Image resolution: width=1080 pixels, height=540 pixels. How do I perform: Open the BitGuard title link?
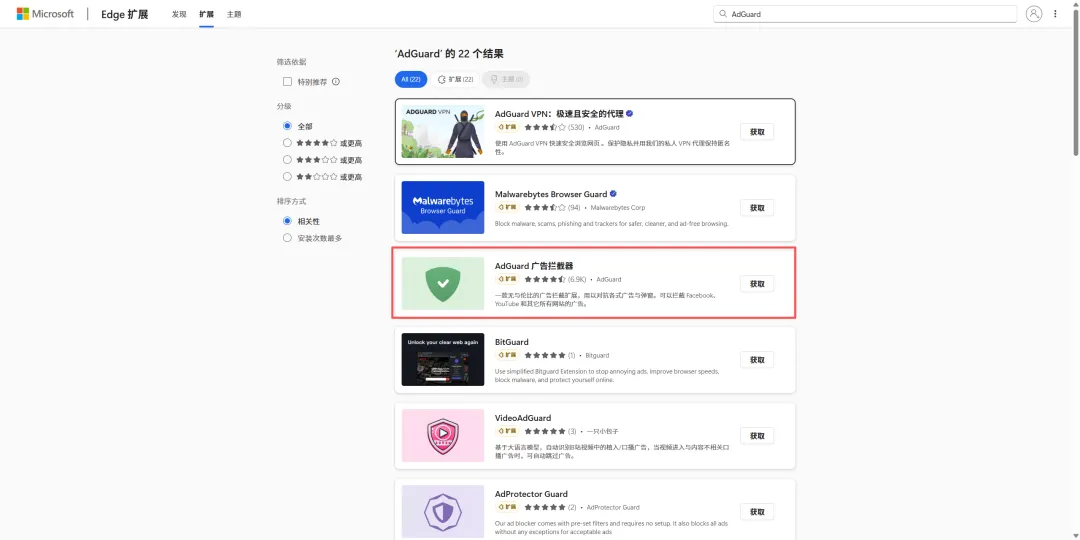(x=512, y=342)
